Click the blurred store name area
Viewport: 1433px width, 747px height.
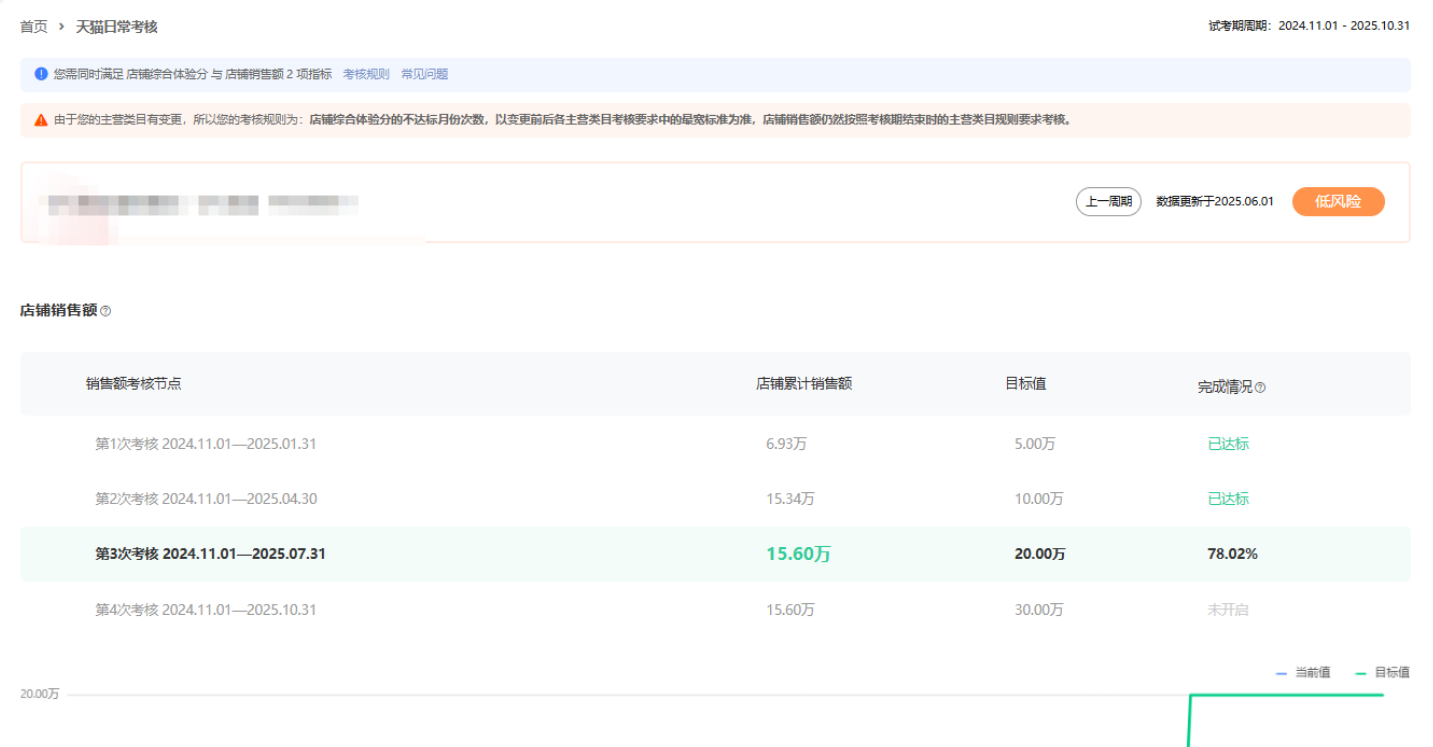tap(200, 204)
